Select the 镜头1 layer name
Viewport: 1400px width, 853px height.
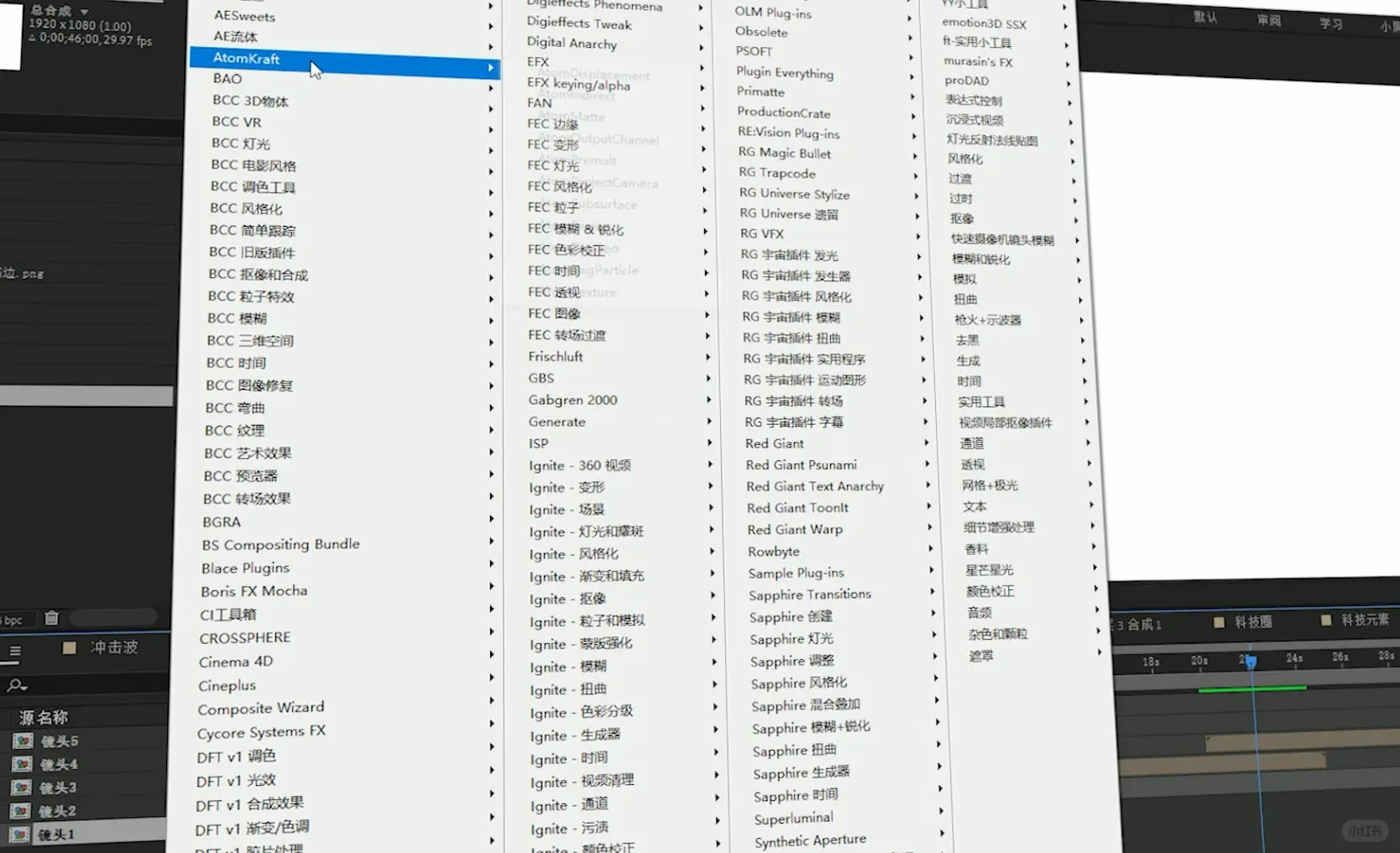point(57,835)
